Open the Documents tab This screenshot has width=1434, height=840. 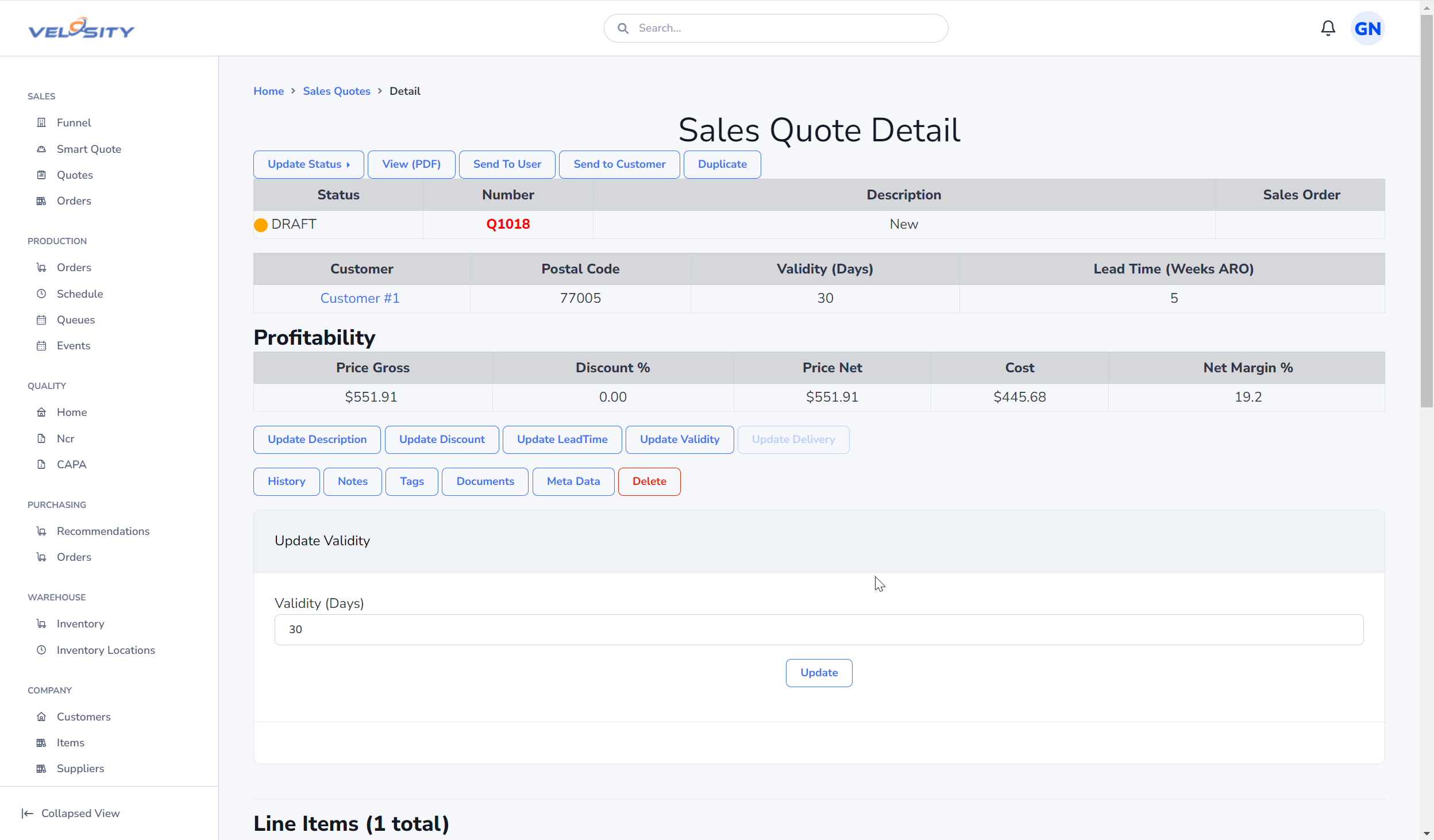485,481
